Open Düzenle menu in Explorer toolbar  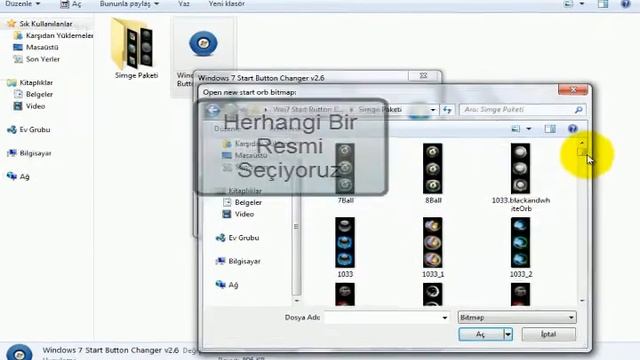click(23, 4)
